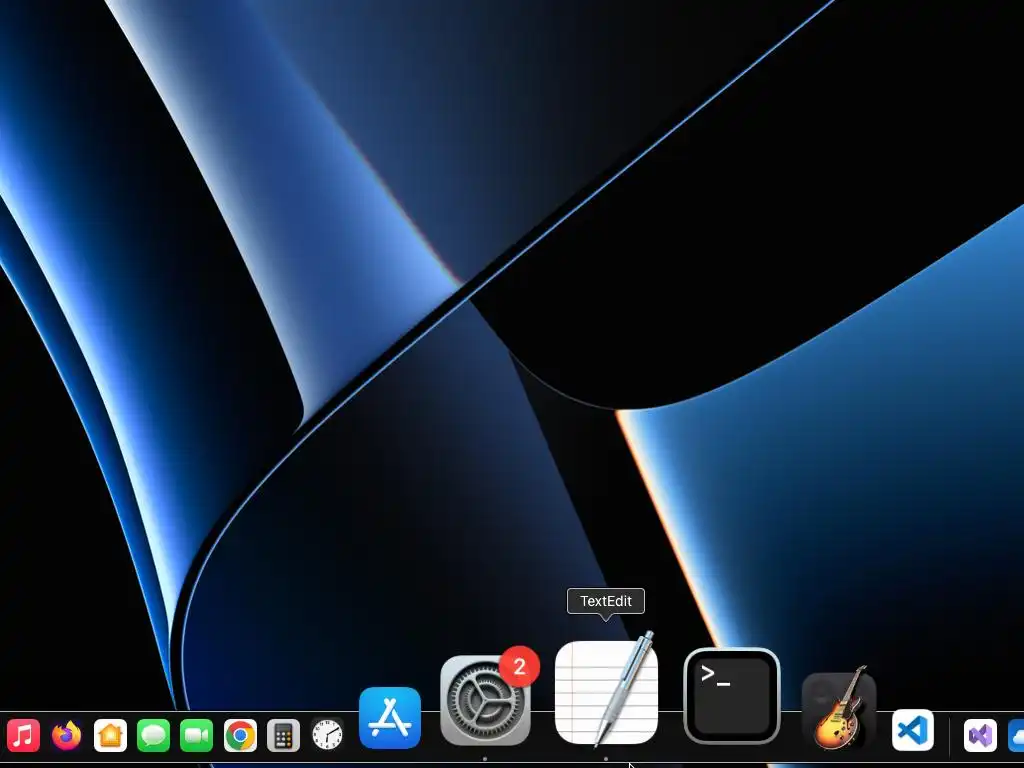Open the Home app icon
The width and height of the screenshot is (1024, 768).
point(110,735)
